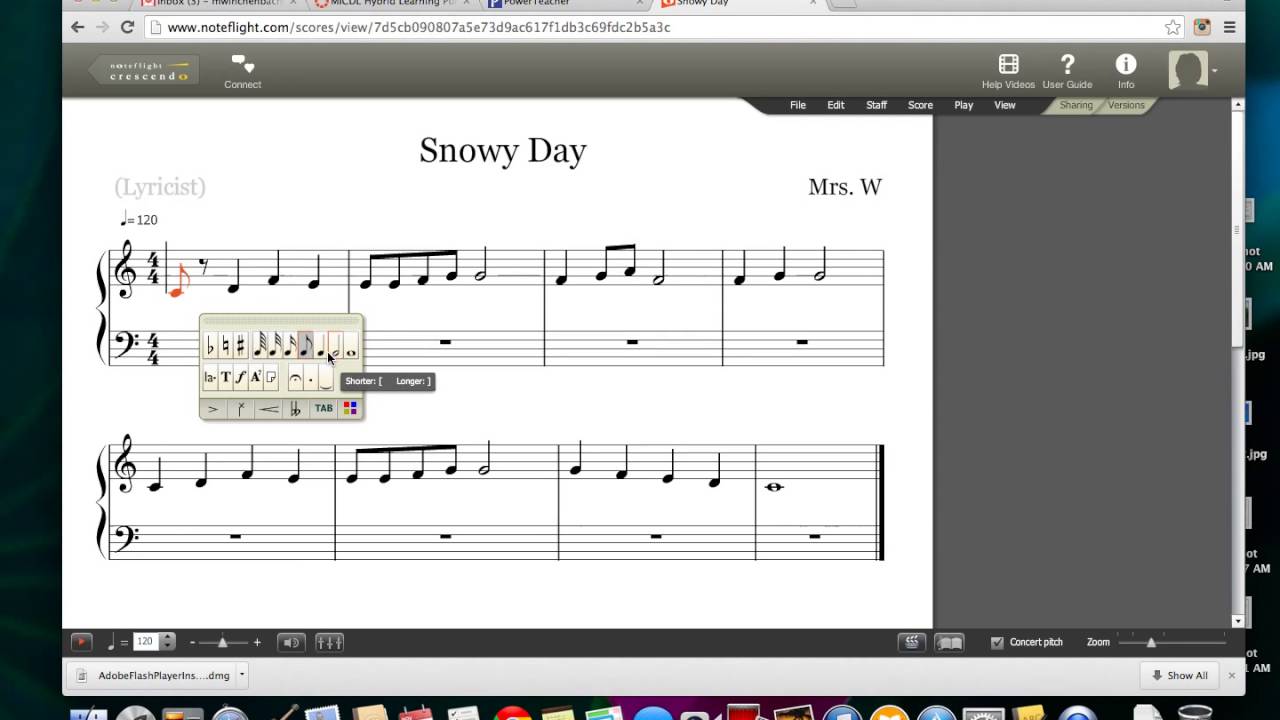Open the mixer button
Viewport: 1280px width, 720px height.
point(329,642)
